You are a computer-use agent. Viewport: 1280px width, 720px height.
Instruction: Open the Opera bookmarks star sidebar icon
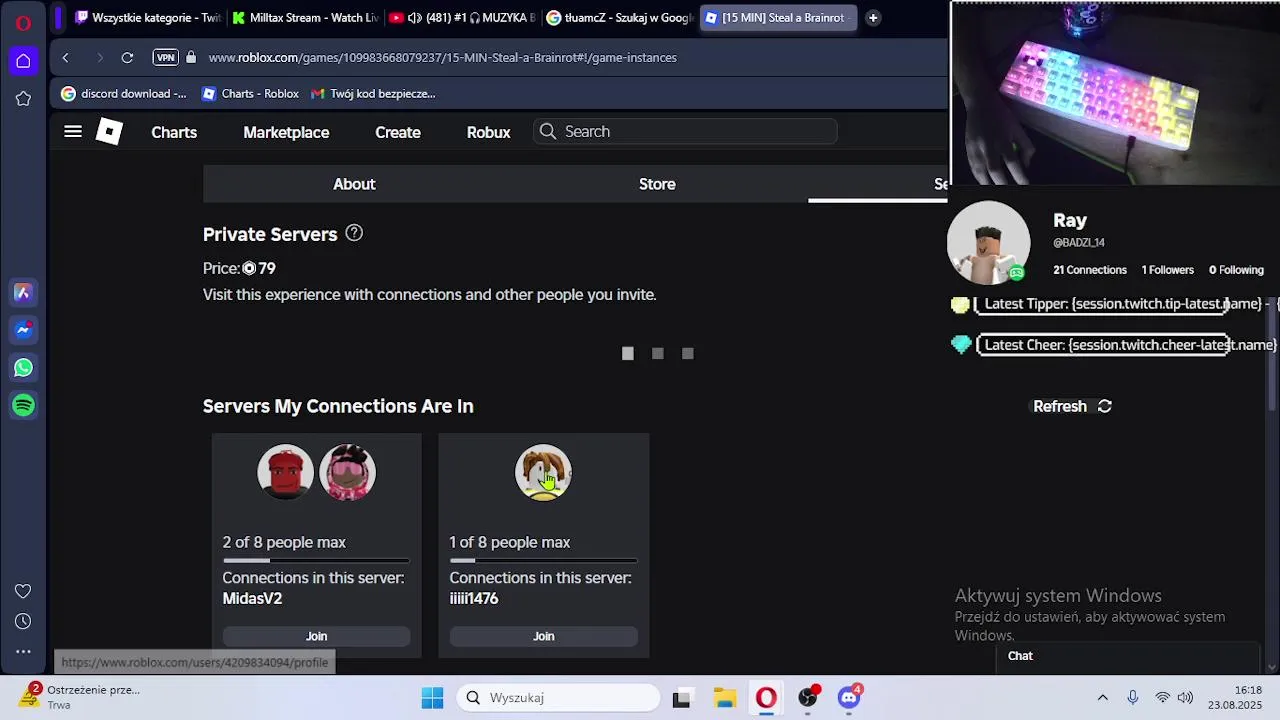tap(23, 98)
